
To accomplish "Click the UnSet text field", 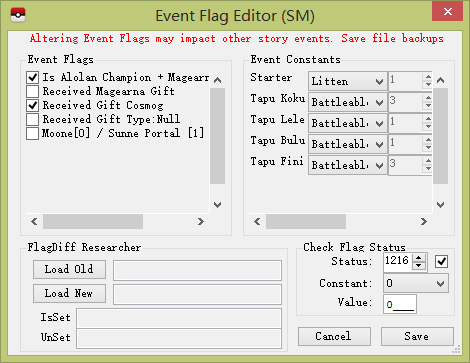I will coord(179,338).
